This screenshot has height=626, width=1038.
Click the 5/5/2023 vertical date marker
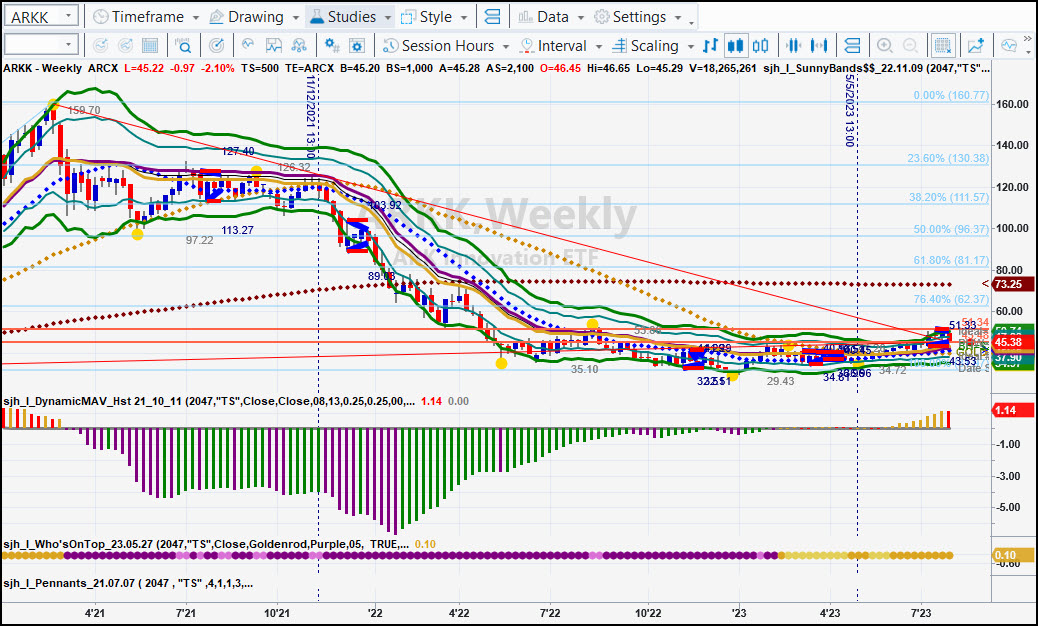[x=850, y=110]
